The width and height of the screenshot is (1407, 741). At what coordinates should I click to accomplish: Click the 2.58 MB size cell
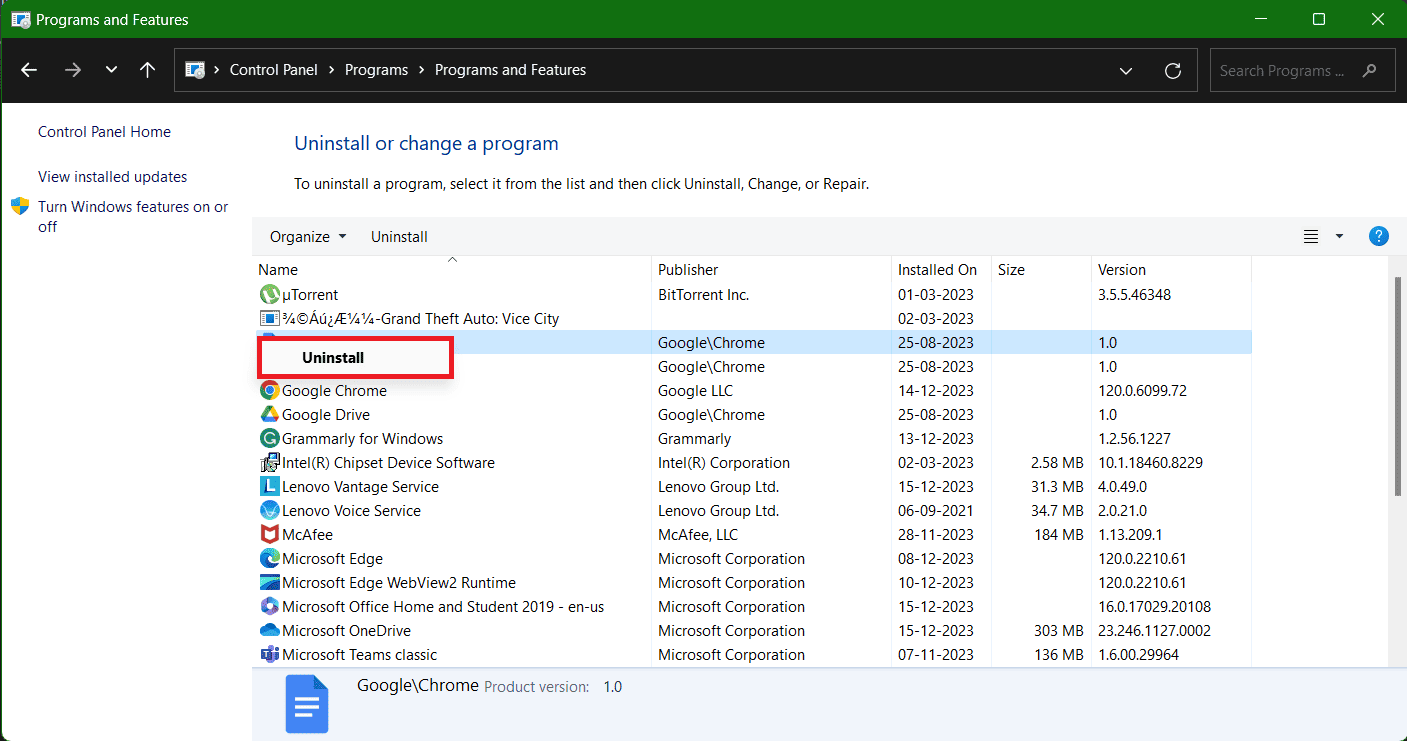tap(1056, 463)
